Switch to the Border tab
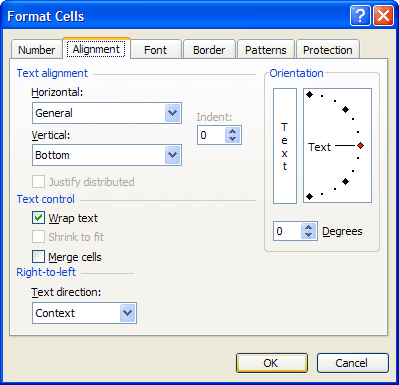Image resolution: width=399 pixels, height=385 pixels. point(209,50)
